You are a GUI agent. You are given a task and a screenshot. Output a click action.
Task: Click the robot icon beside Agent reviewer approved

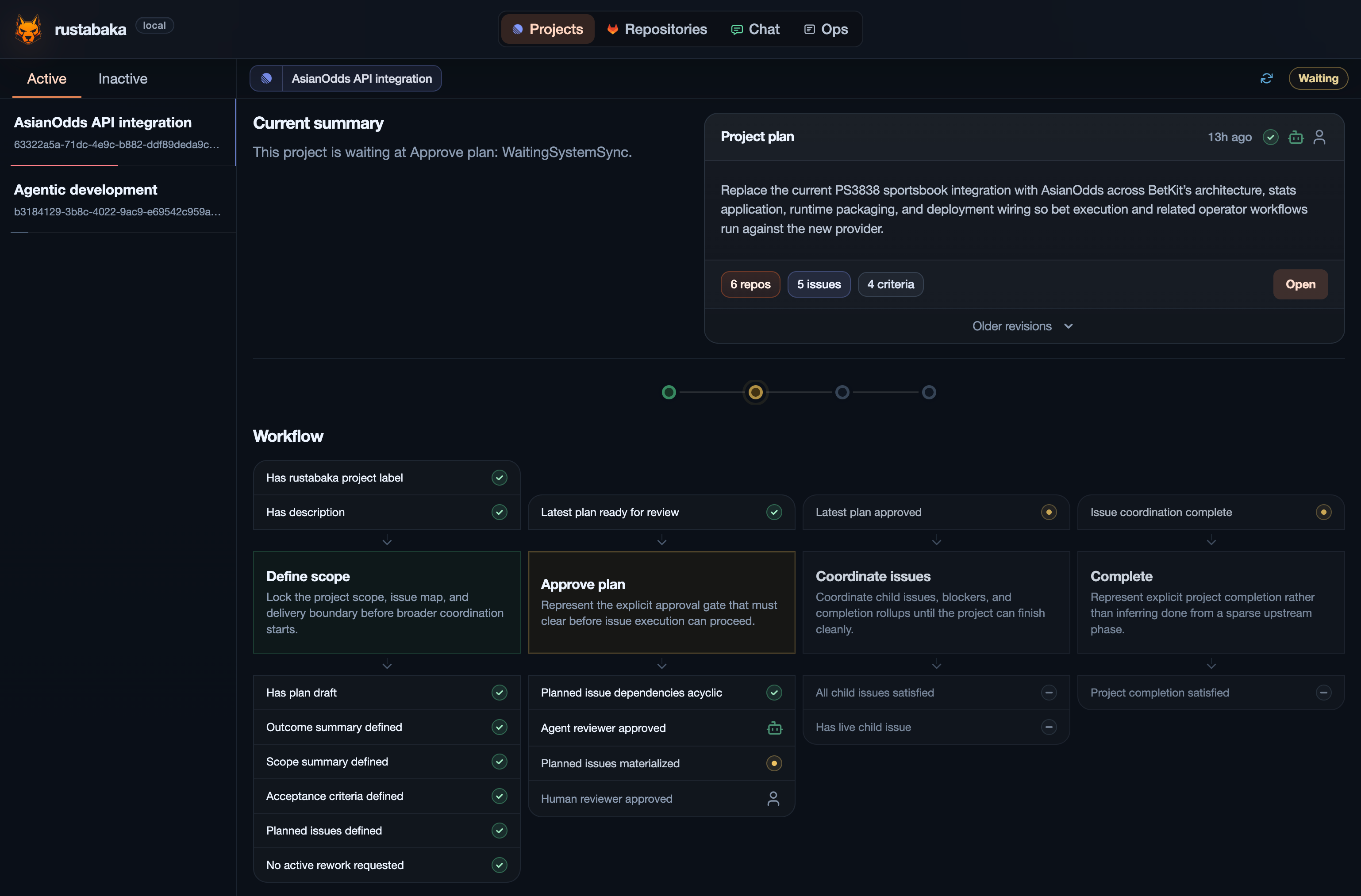(775, 728)
